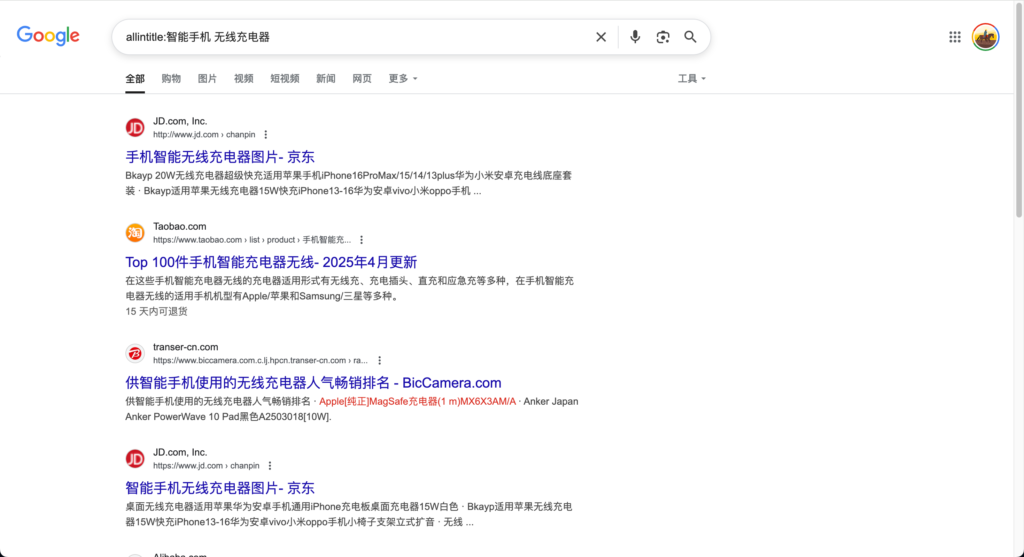Click the biccamera.com.c.lj.hpcn.transer-cn.com URL text
Viewport: 1024px width, 557px height.
point(261,360)
